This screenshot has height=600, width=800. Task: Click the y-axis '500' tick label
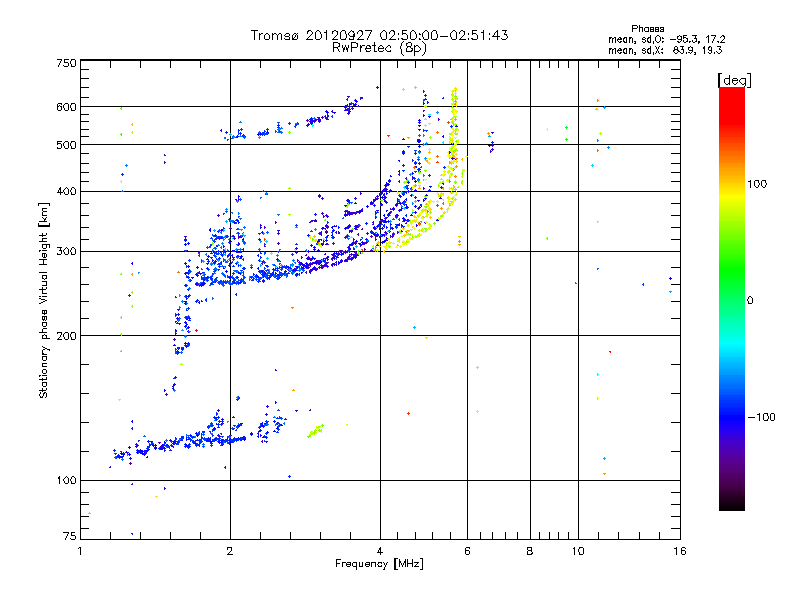coord(66,145)
